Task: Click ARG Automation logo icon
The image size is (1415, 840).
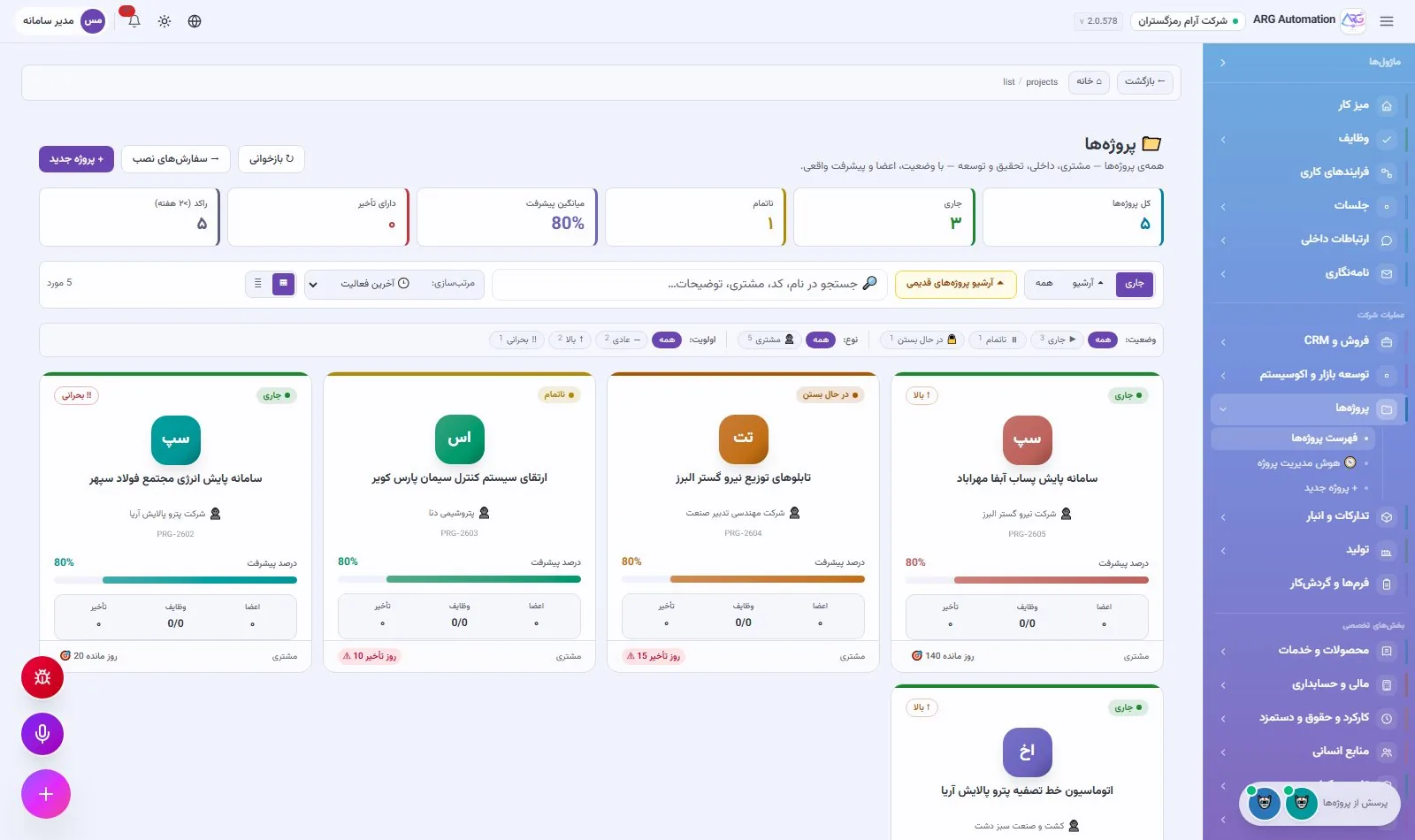Action: coord(1353,20)
